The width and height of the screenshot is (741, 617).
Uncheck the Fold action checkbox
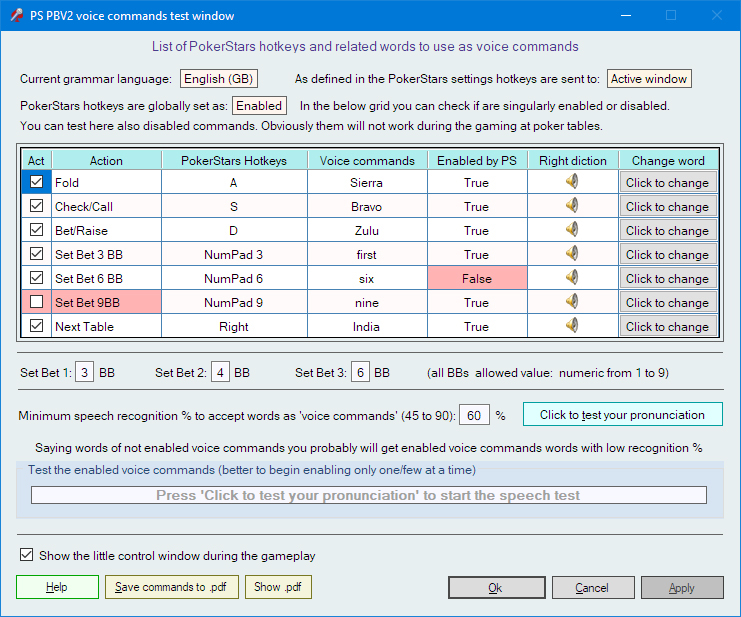(36, 182)
